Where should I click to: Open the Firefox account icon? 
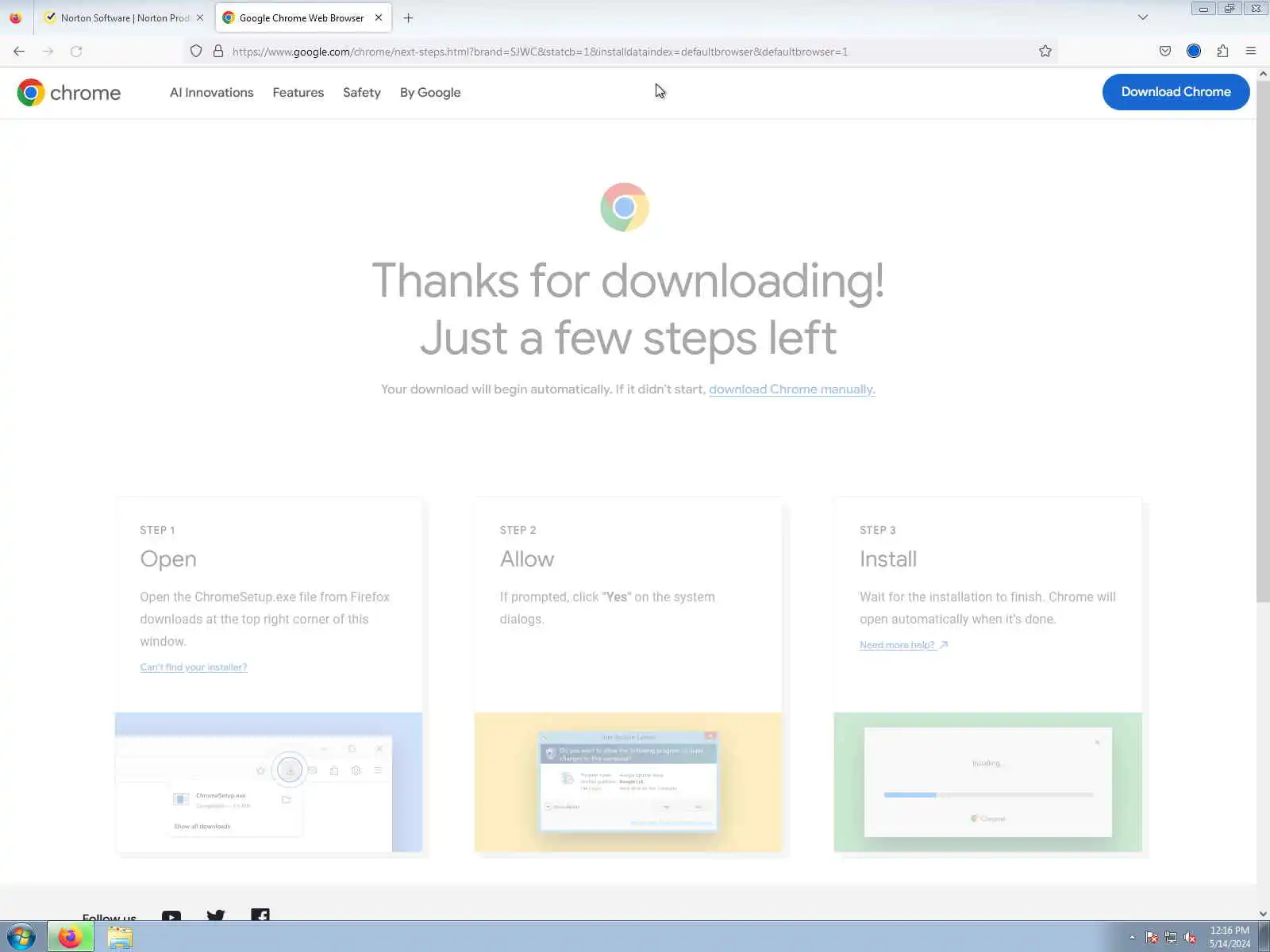(1194, 52)
